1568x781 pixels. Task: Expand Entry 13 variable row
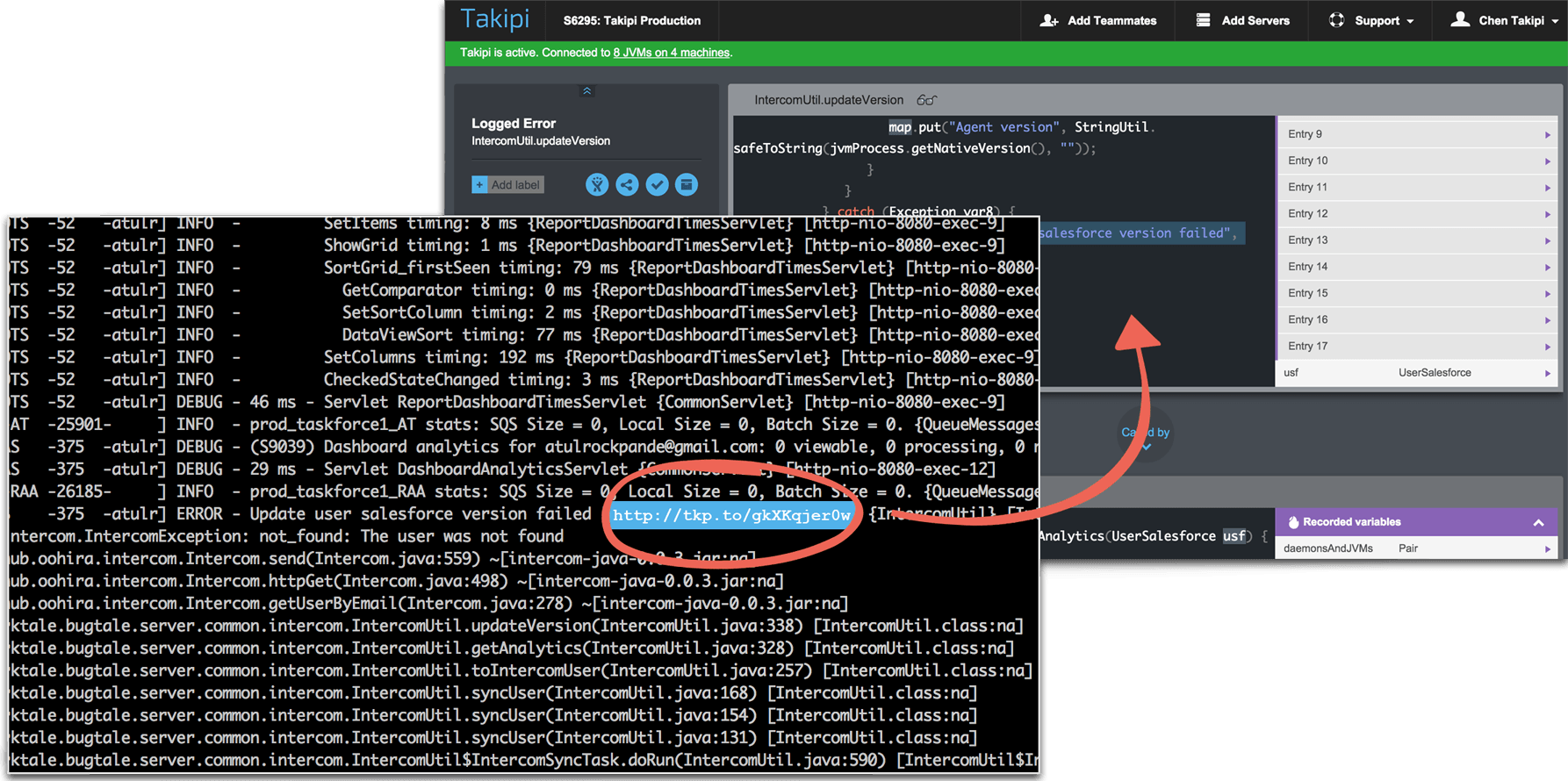[1416, 240]
